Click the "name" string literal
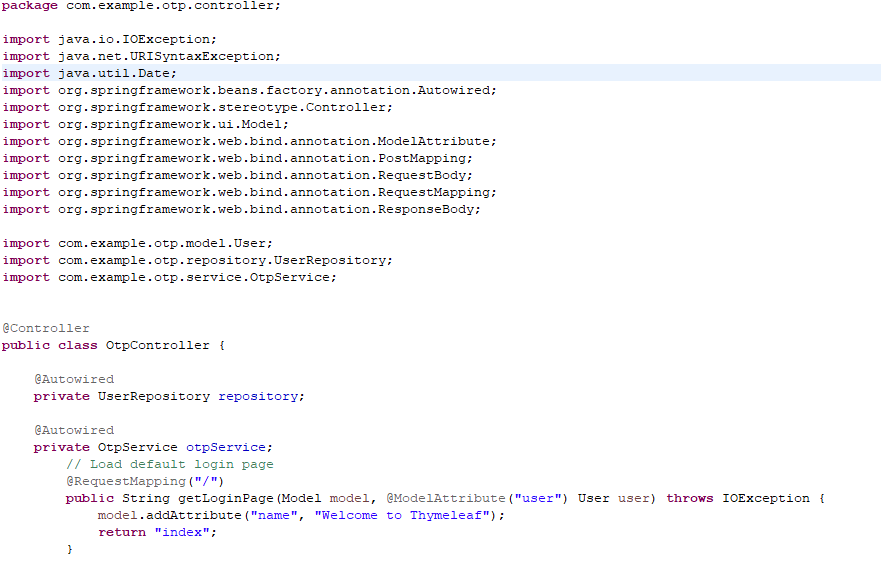Screen dimensions: 881x568 point(274,515)
